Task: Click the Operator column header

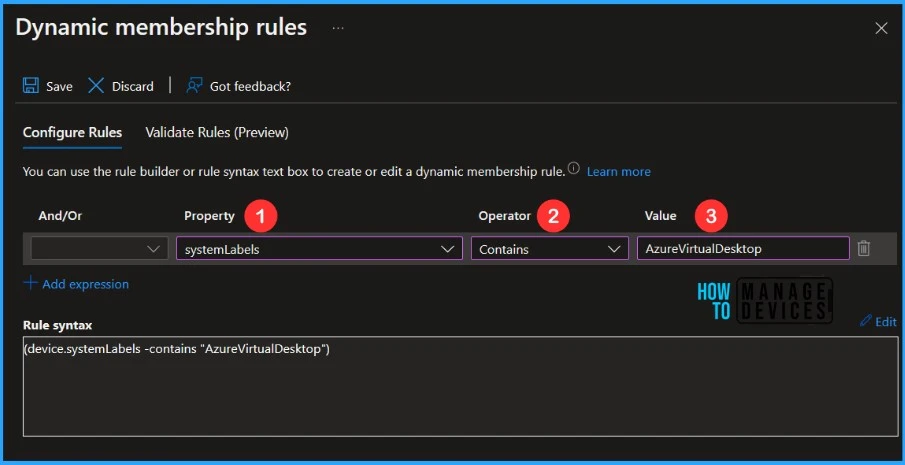Action: (x=504, y=216)
